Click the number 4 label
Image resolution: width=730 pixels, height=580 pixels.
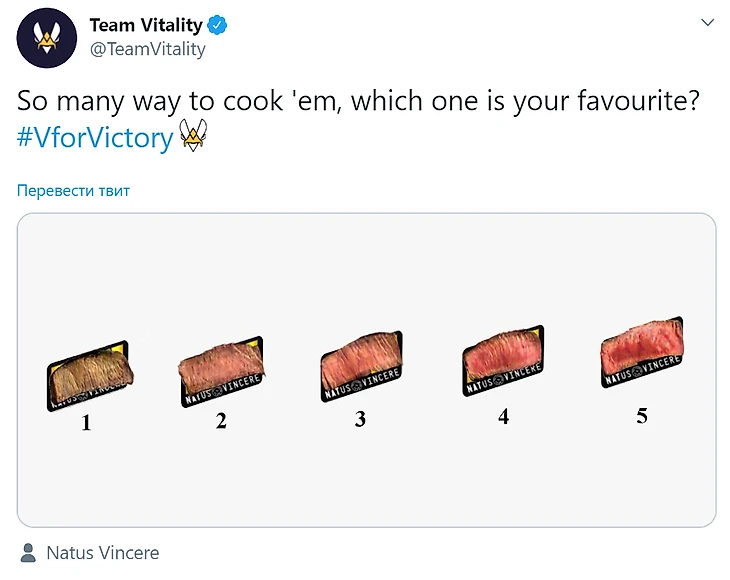click(x=503, y=416)
